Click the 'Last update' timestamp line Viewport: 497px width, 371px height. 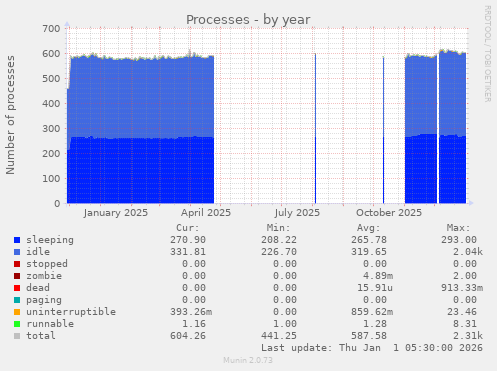click(372, 348)
